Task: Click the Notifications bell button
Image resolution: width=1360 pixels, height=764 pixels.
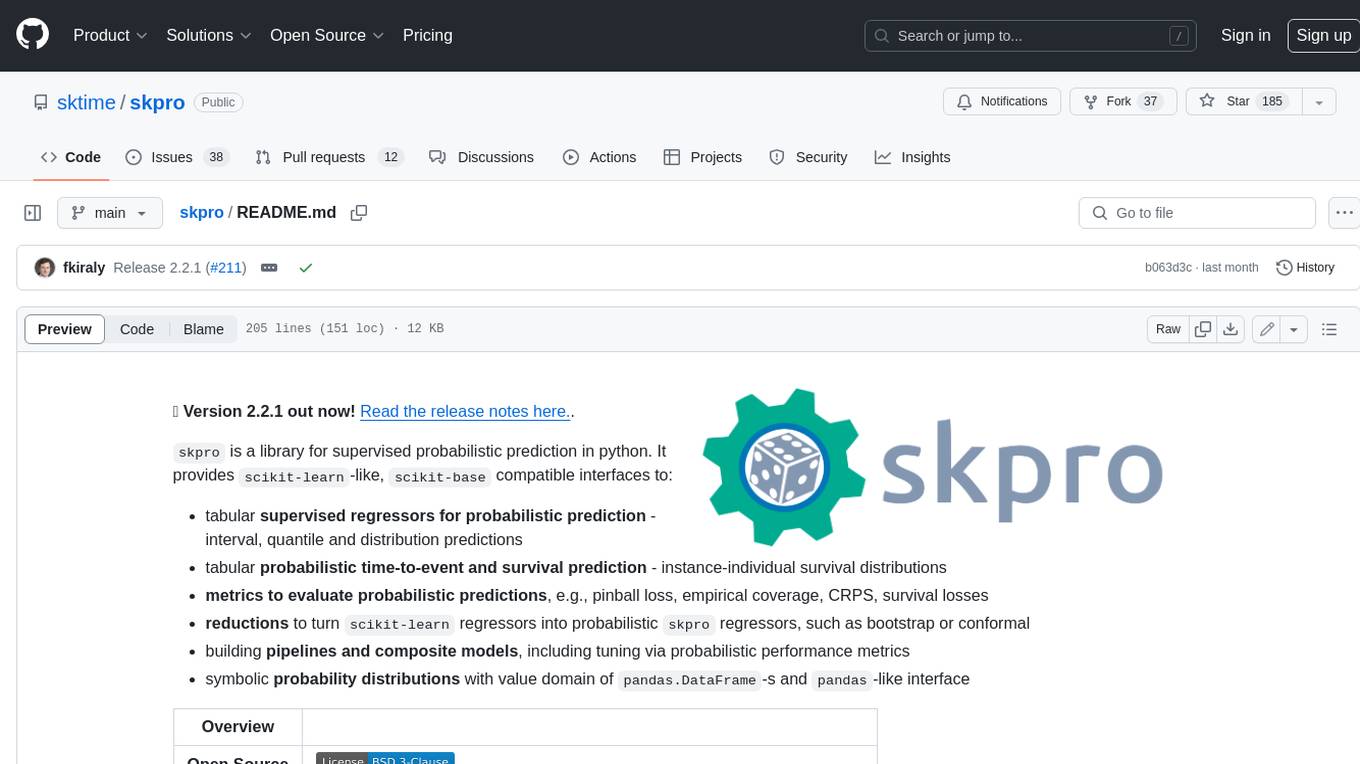Action: click(x=1002, y=102)
